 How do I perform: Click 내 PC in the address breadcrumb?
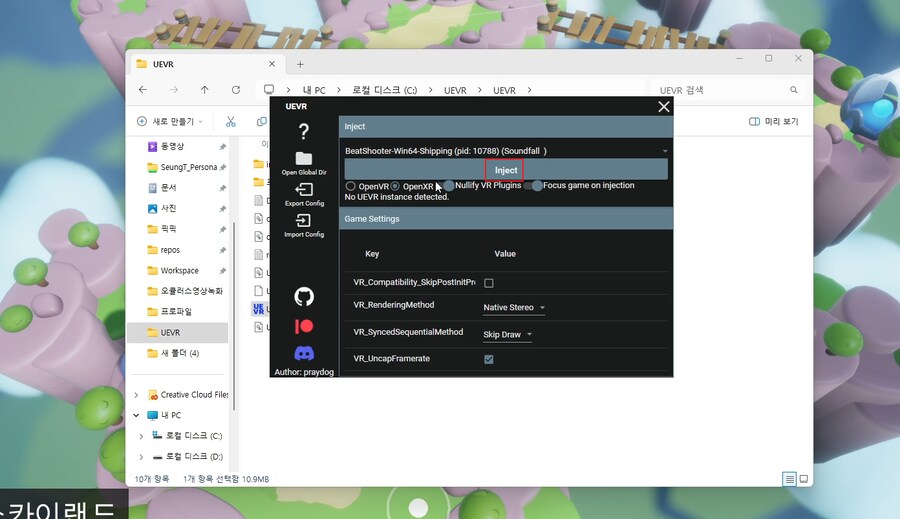(x=314, y=90)
